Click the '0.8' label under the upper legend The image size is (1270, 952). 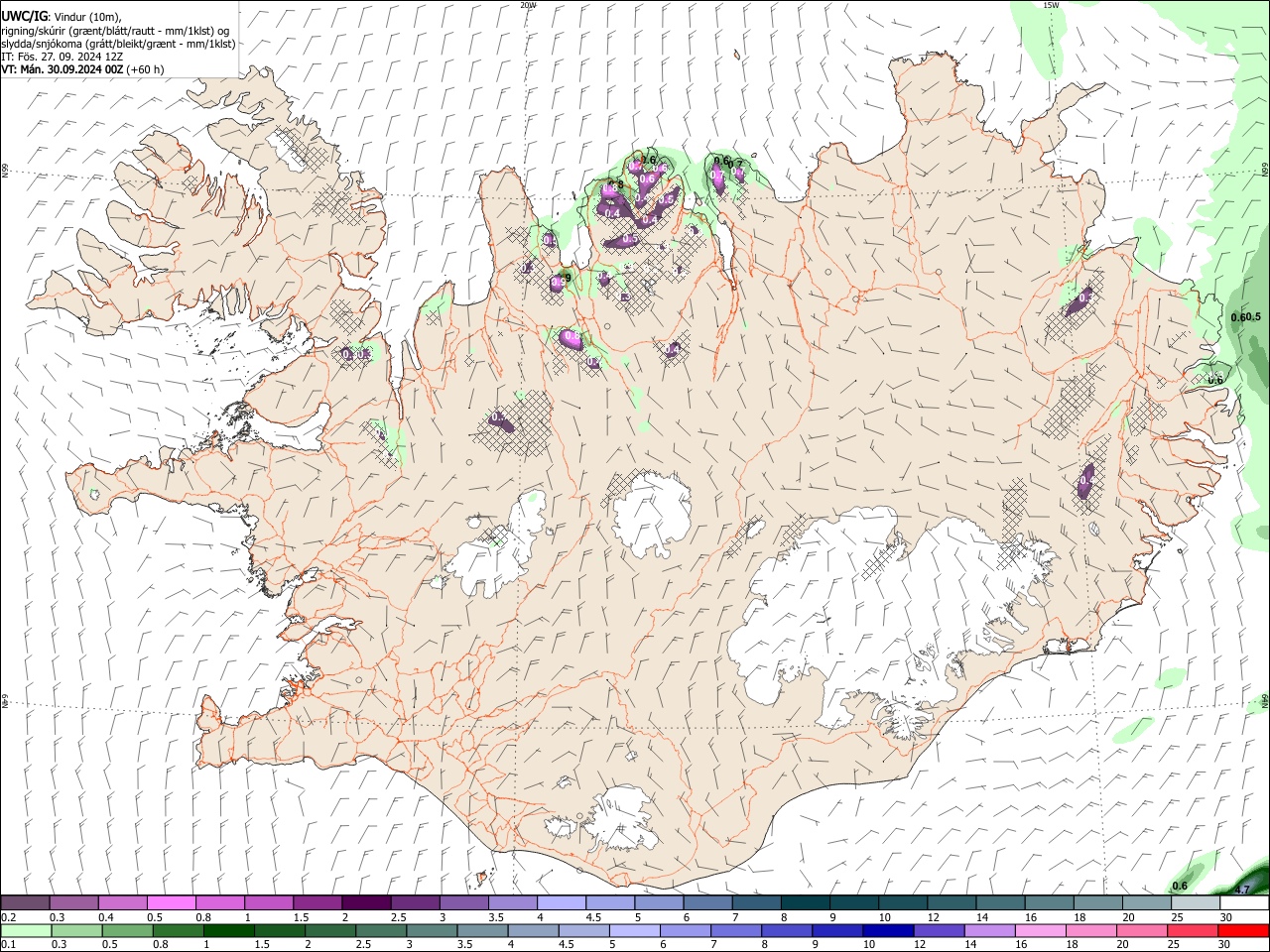(x=203, y=917)
